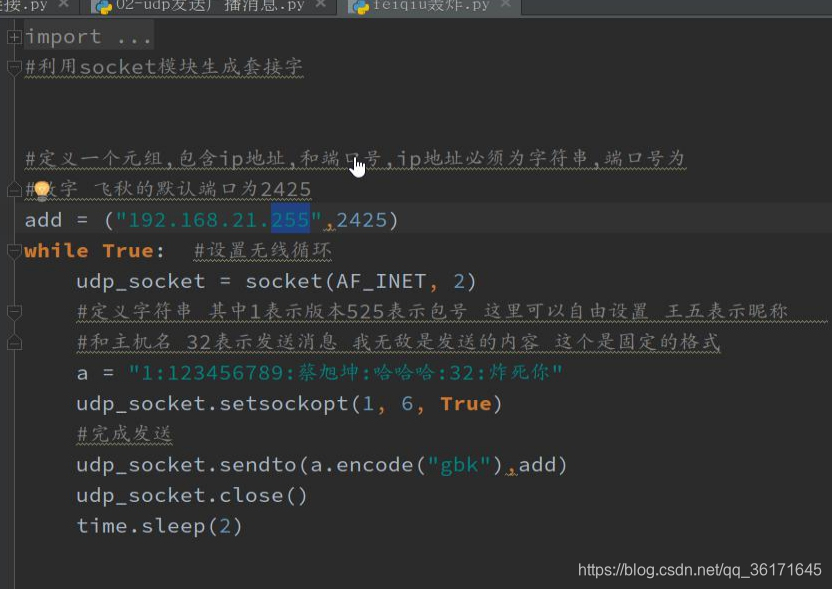
Task: Open the yellow lightbulb intention actions
Action: [42, 190]
